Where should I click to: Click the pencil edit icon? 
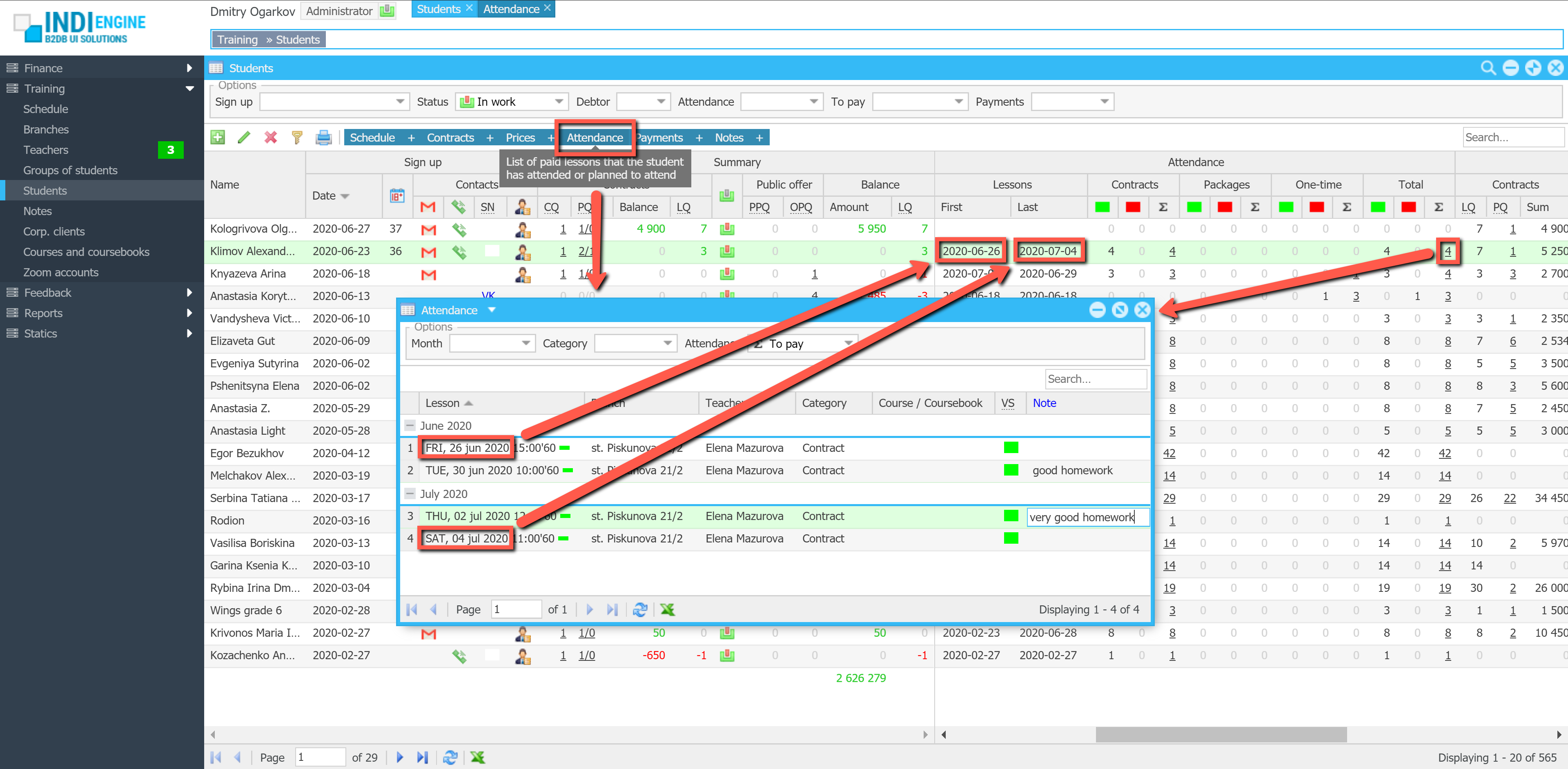pos(244,138)
